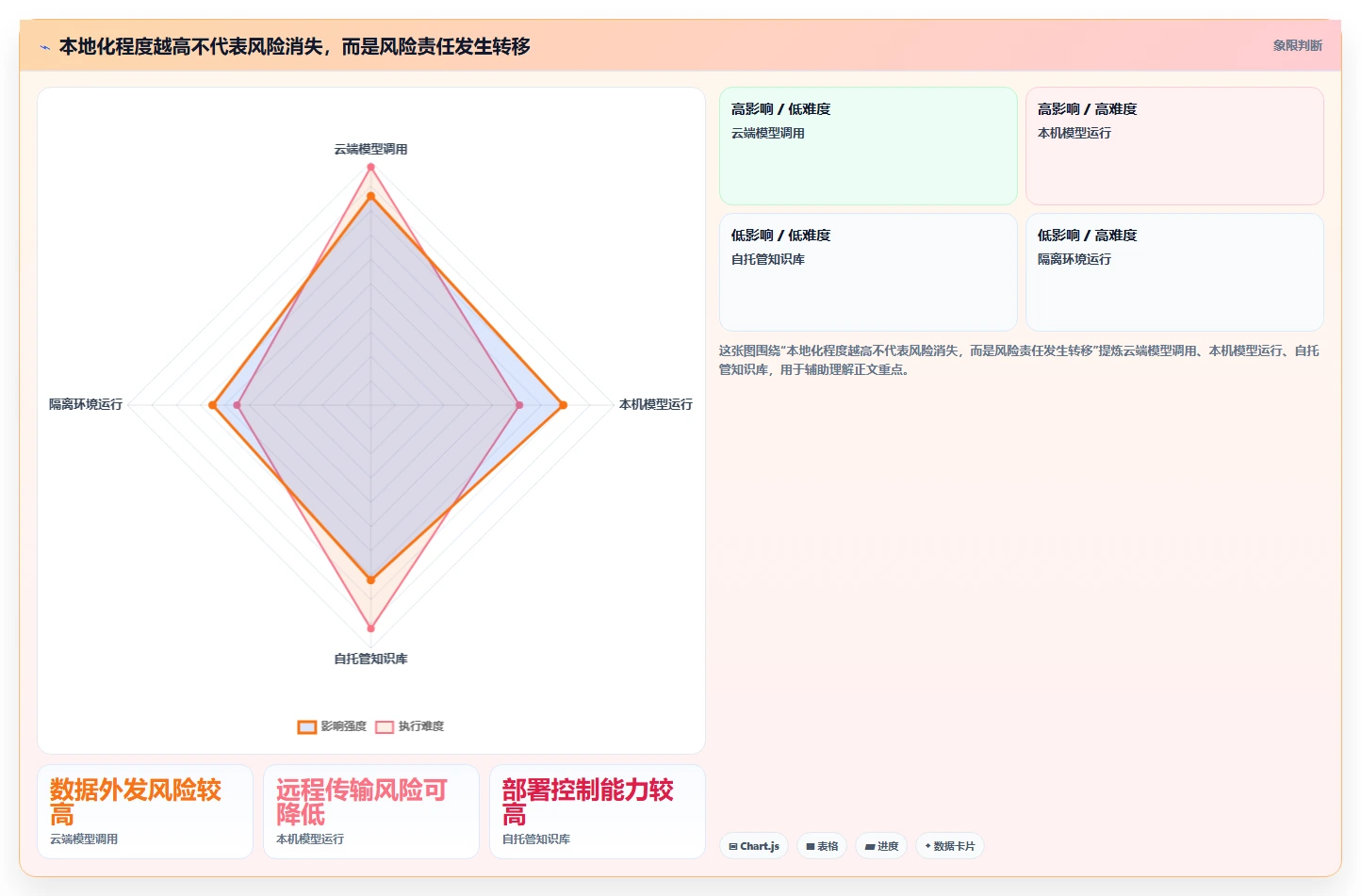
Task: Click the orange data point at 隔离环境运行 axis
Action: click(212, 405)
